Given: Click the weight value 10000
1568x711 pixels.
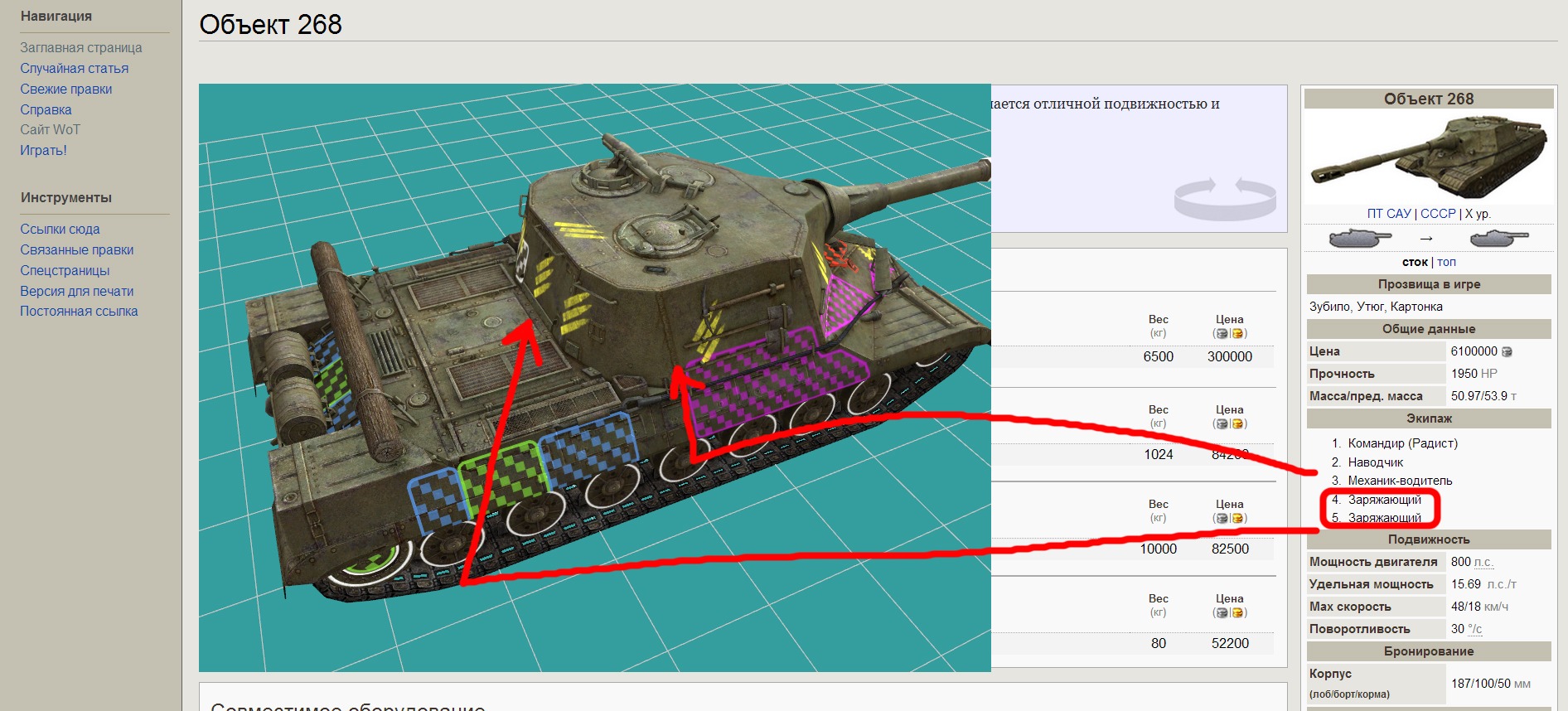Looking at the screenshot, I should tap(1158, 549).
